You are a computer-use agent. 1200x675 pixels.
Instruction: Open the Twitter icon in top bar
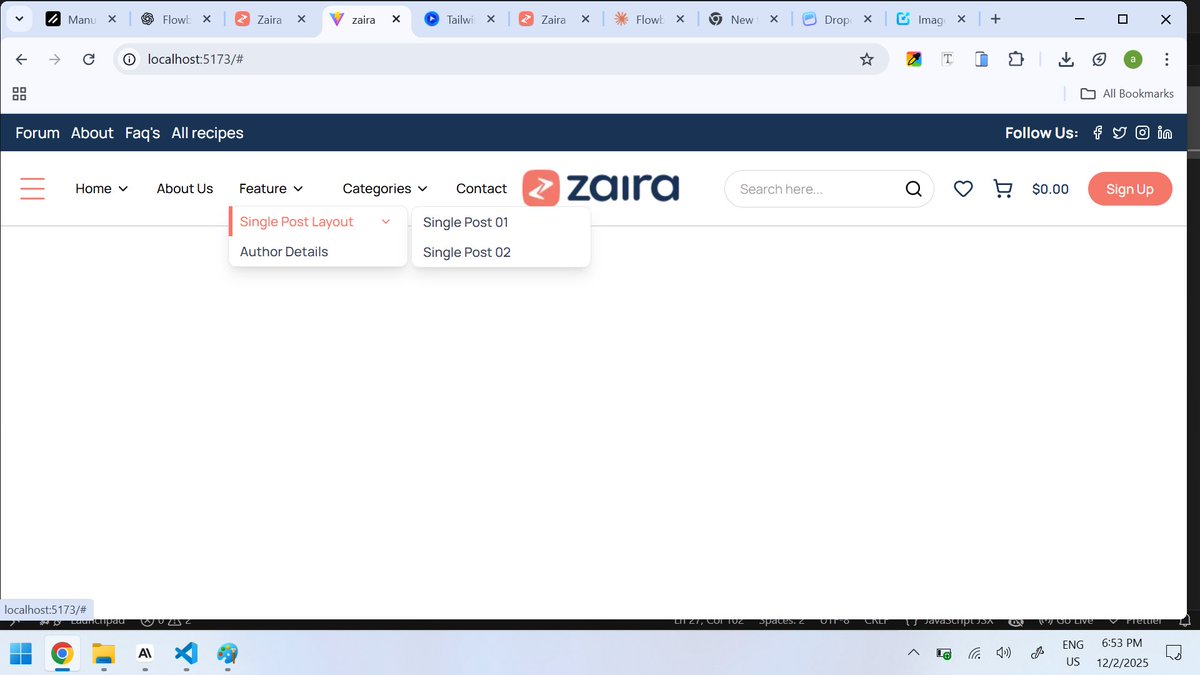click(x=1119, y=133)
